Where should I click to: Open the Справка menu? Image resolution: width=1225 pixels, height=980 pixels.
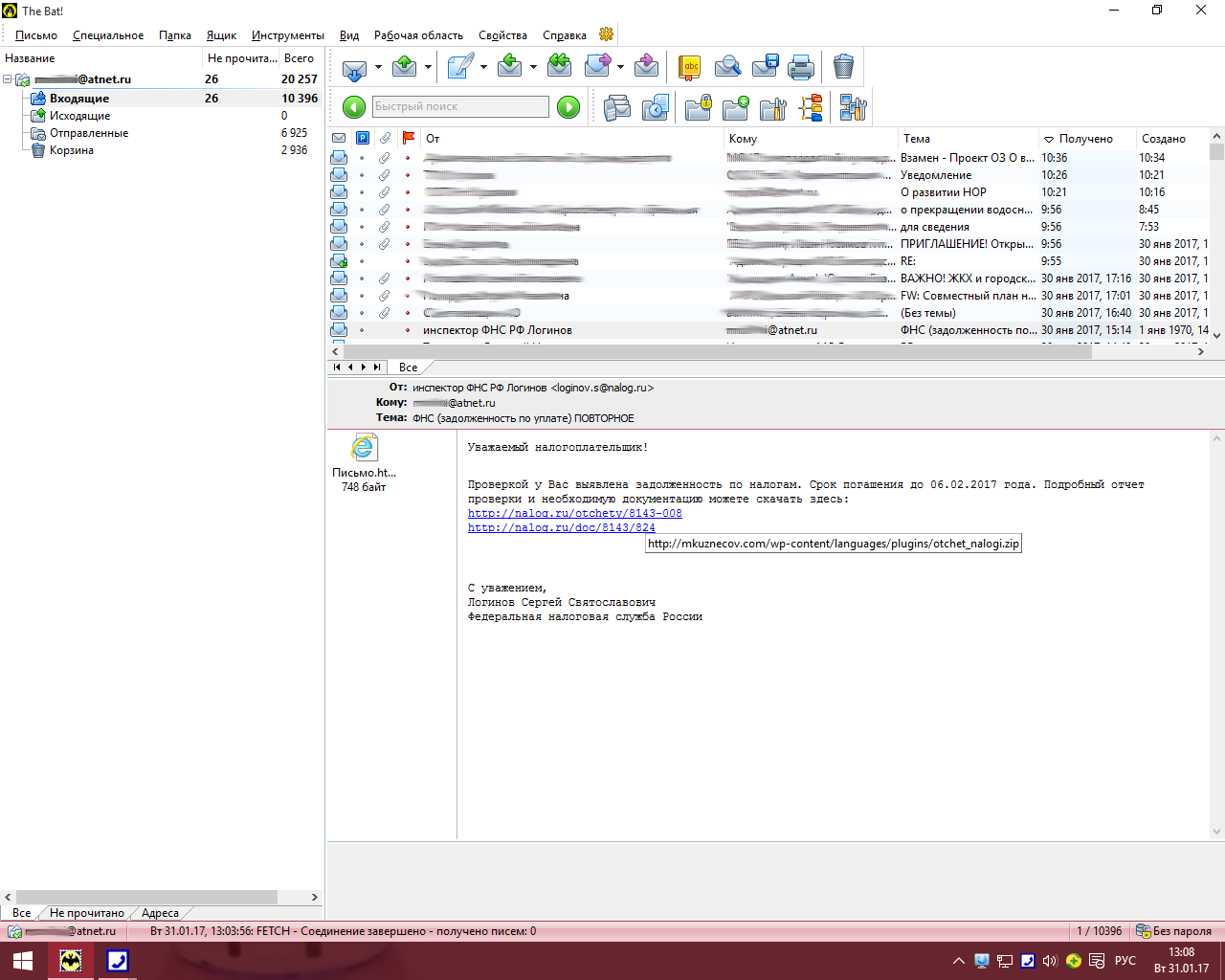(x=565, y=35)
